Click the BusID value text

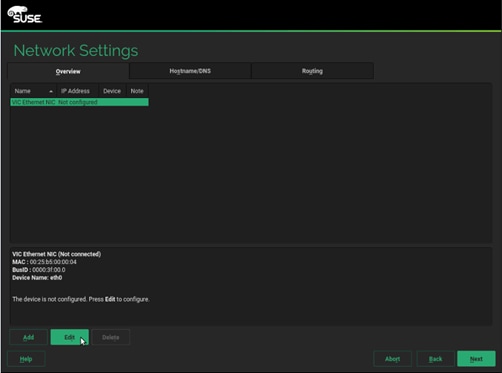[49, 270]
